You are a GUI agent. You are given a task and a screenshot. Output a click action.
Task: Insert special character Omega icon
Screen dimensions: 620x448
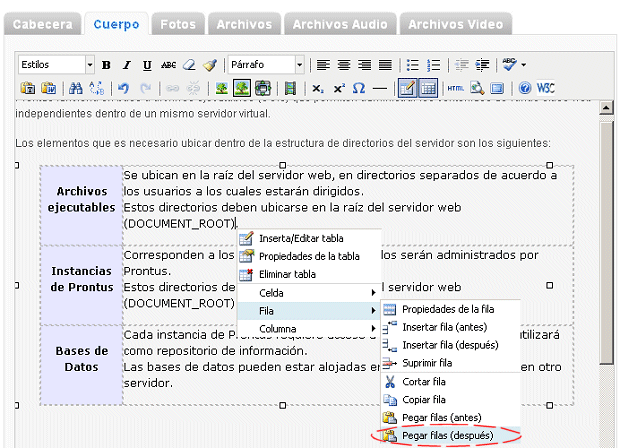pyautogui.click(x=359, y=88)
